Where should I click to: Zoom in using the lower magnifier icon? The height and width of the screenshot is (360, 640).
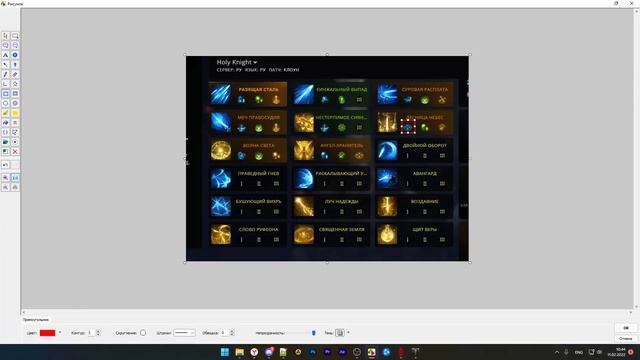[x=5, y=178]
